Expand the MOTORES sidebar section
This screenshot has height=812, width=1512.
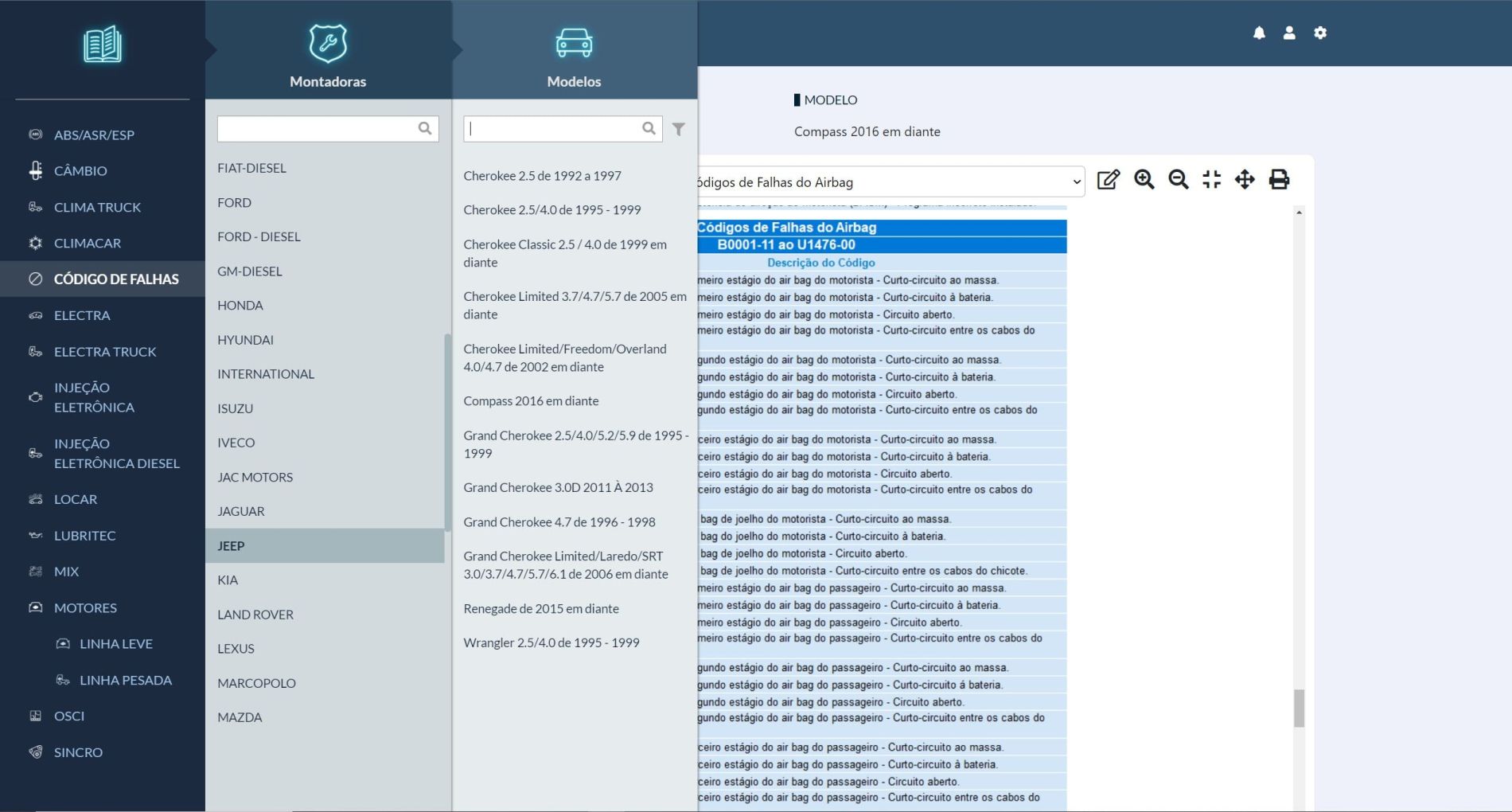pos(85,607)
